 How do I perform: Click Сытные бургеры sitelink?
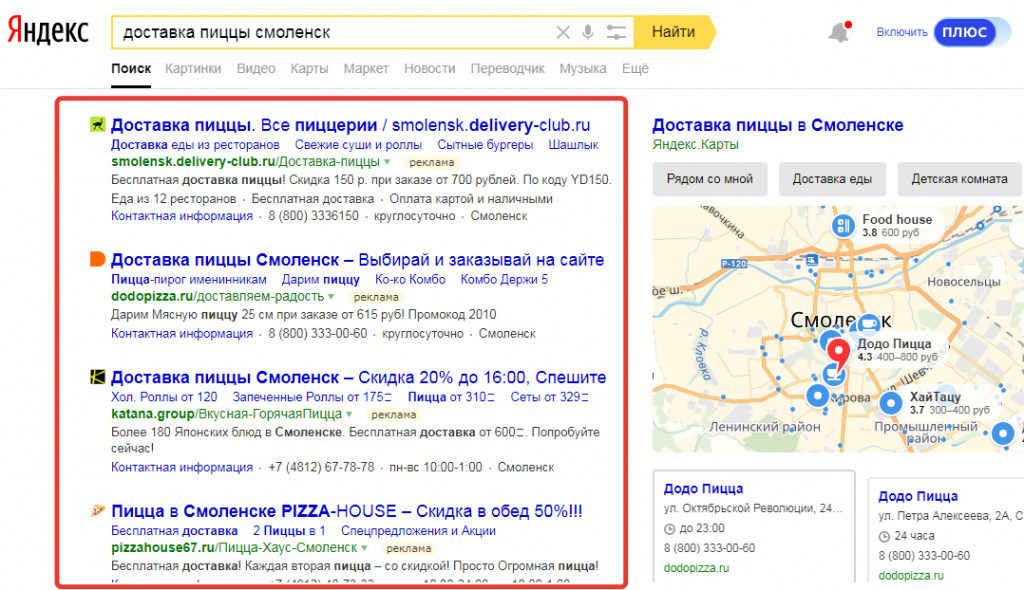pos(485,144)
